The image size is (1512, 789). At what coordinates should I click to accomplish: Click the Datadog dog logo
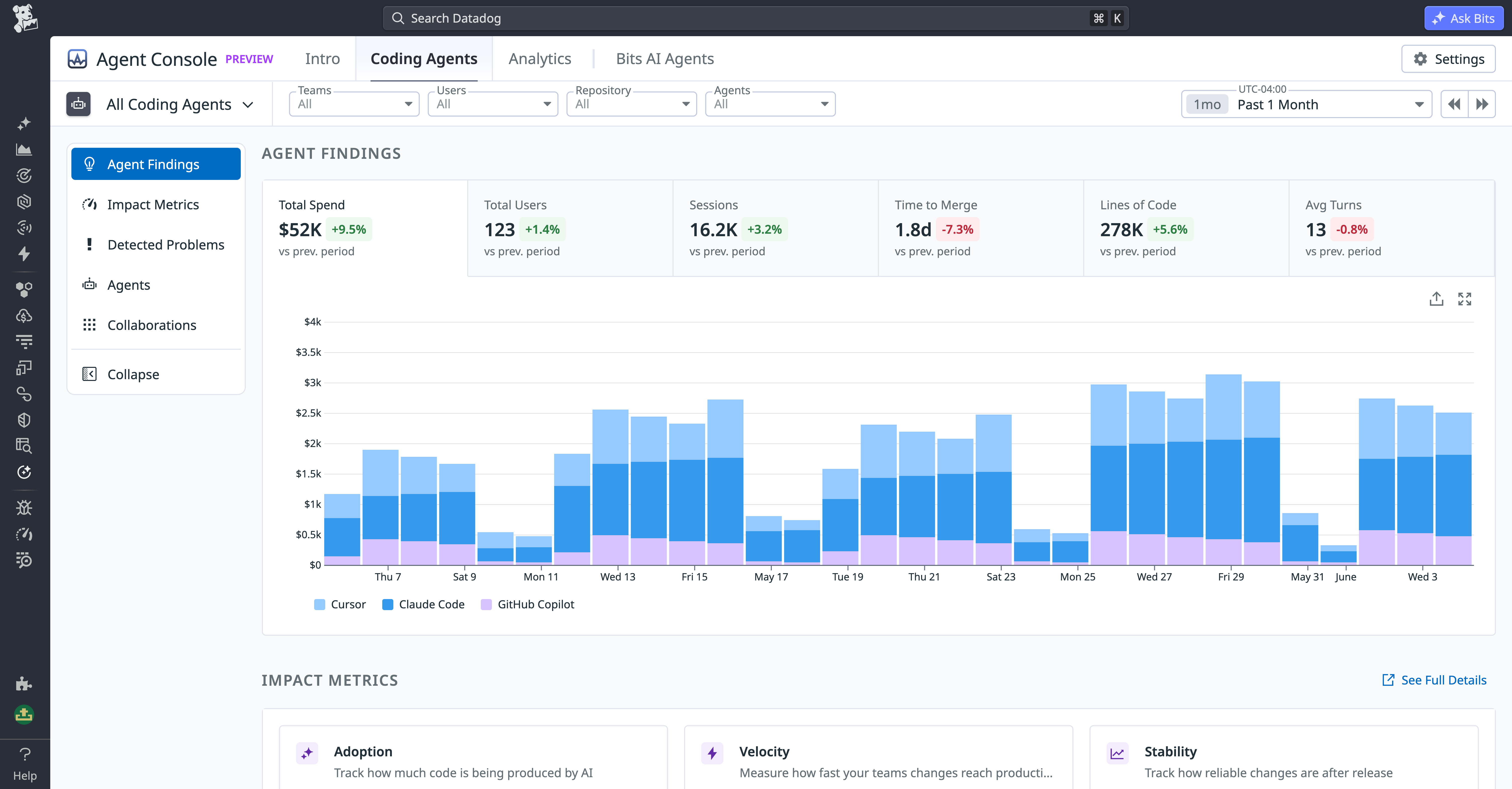point(25,18)
